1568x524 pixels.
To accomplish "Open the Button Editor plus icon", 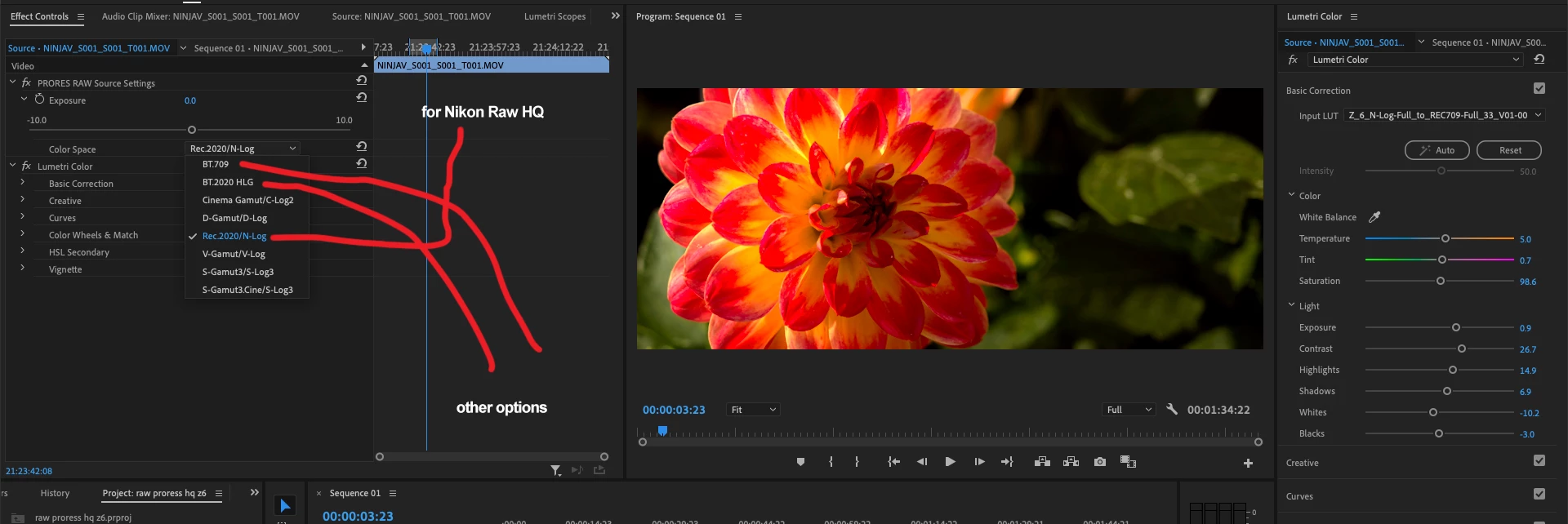I will 1248,464.
